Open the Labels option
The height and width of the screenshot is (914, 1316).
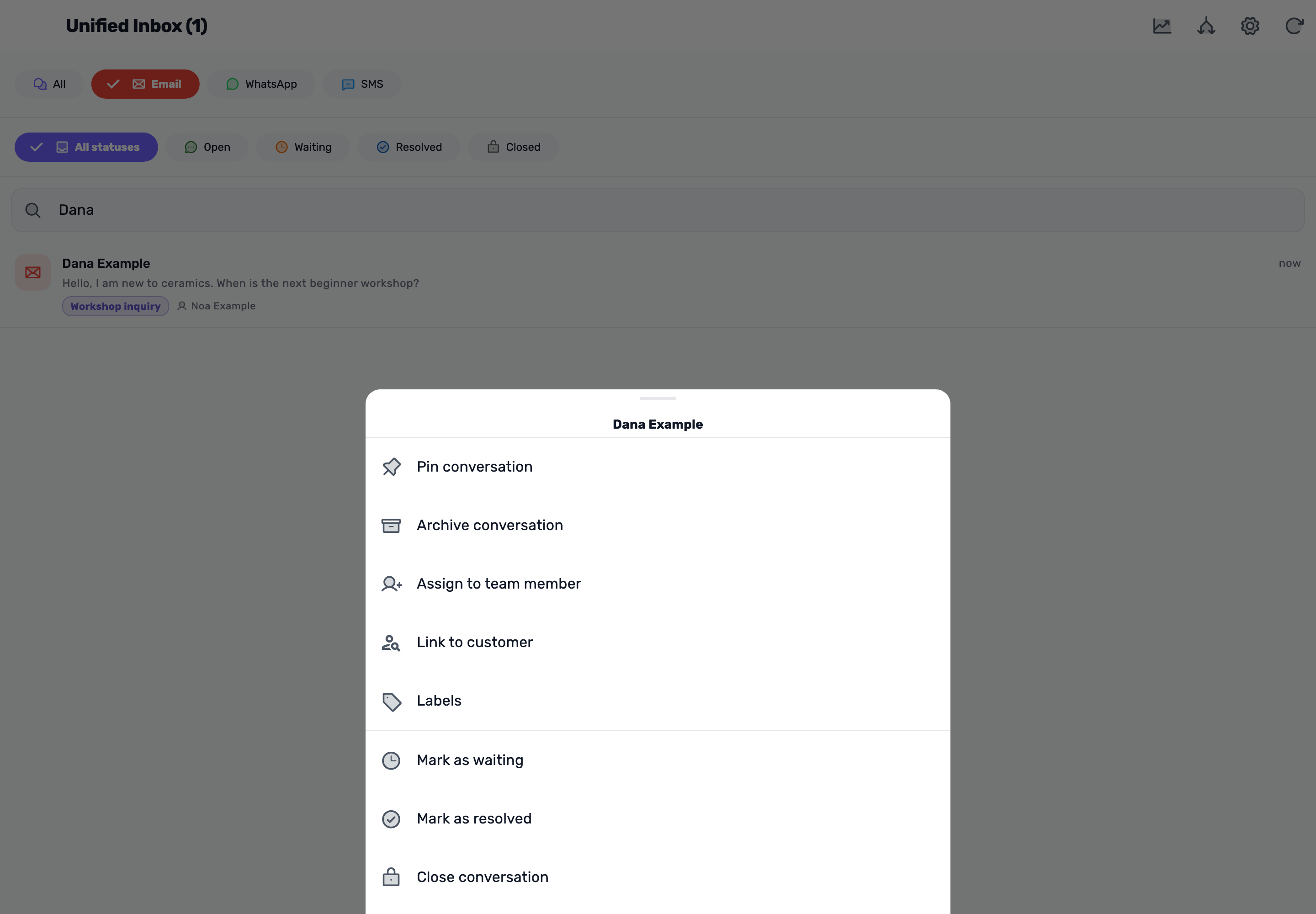coord(658,701)
